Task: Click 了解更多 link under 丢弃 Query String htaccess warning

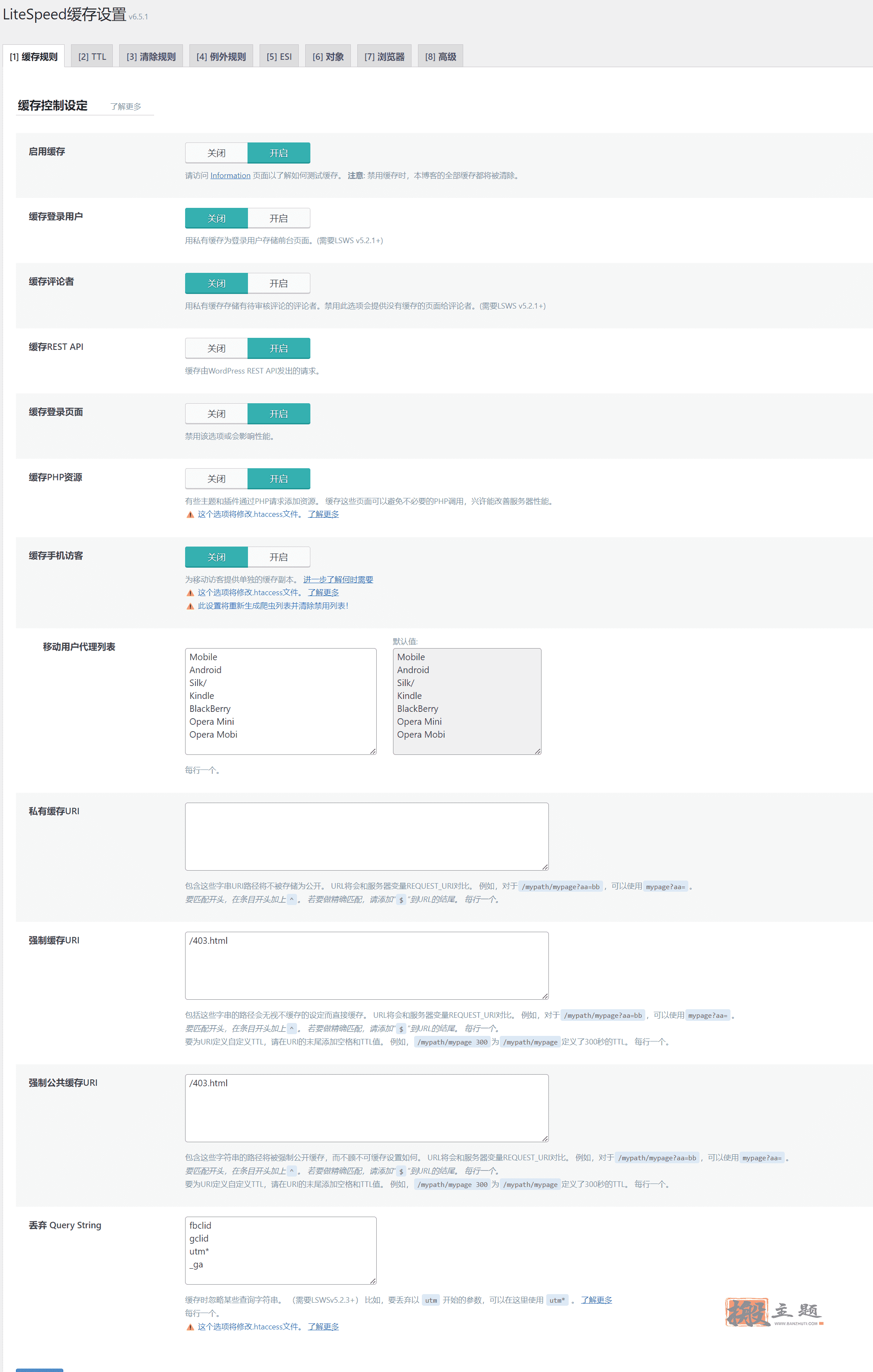Action: 323,1326
